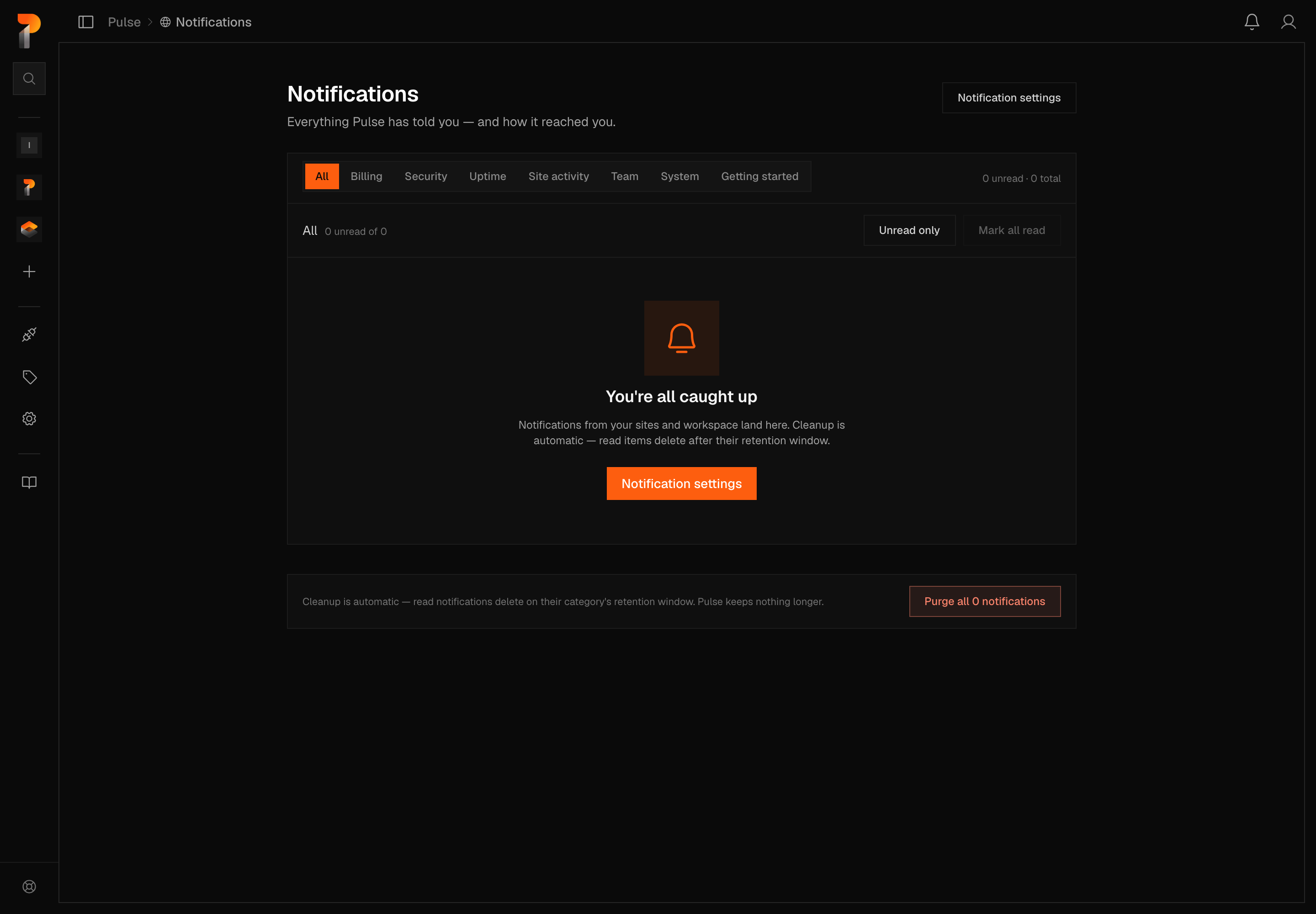Viewport: 1316px width, 914px height.
Task: Open the help lifebuoy icon
Action: tap(29, 887)
